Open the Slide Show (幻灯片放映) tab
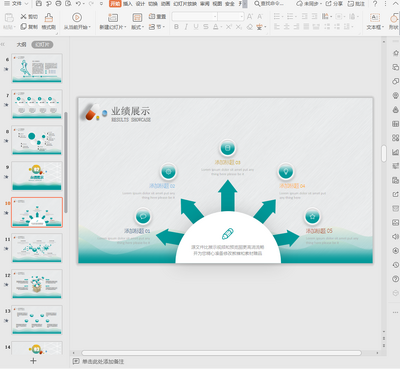400x369 pixels. pos(185,4)
